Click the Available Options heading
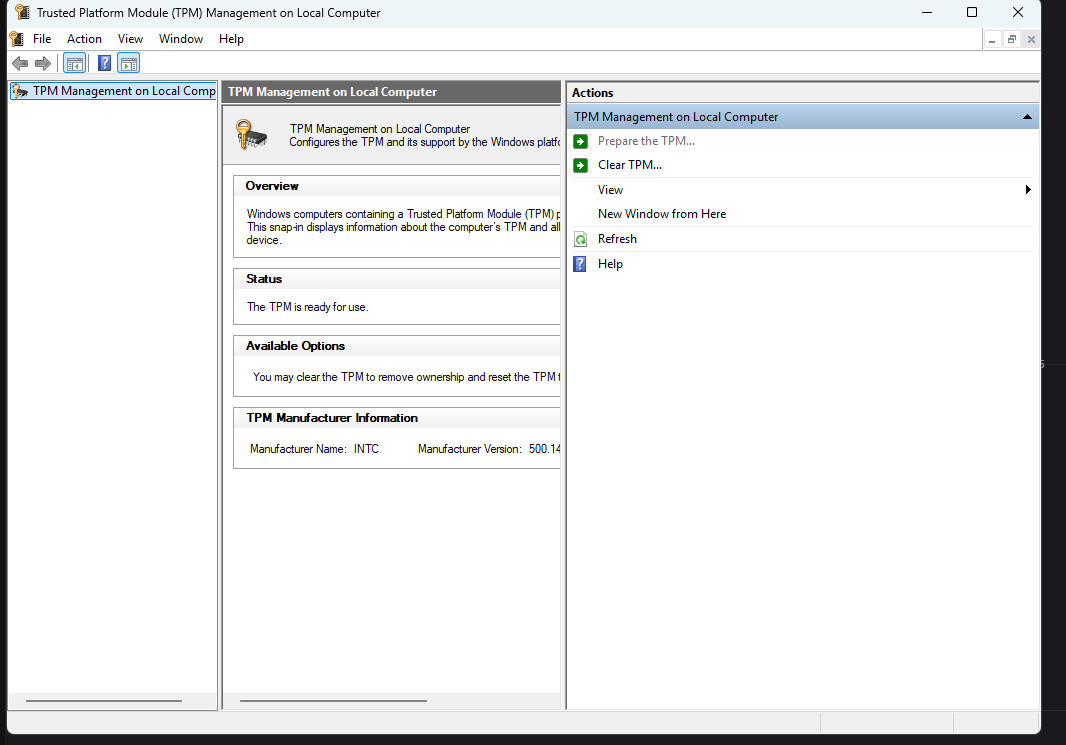Screen dimensions: 1066x745 click(296, 346)
